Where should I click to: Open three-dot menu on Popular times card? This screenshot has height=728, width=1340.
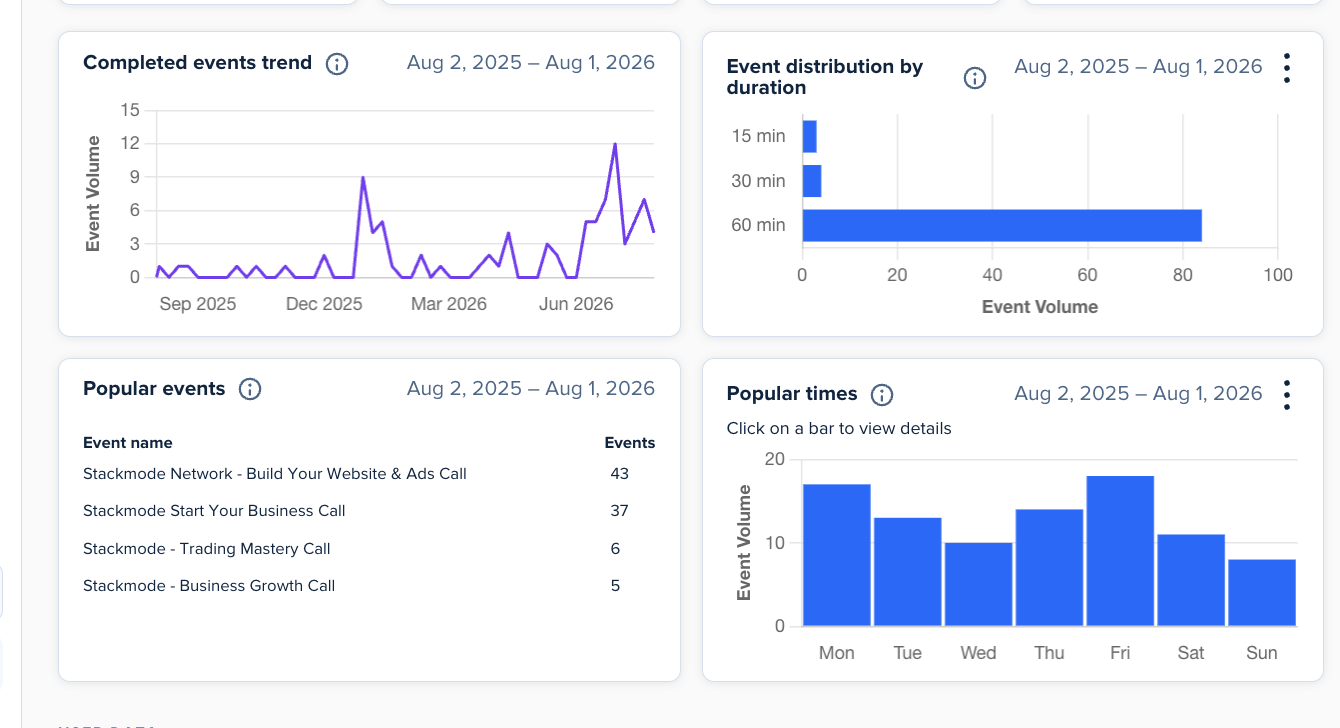click(x=1287, y=395)
